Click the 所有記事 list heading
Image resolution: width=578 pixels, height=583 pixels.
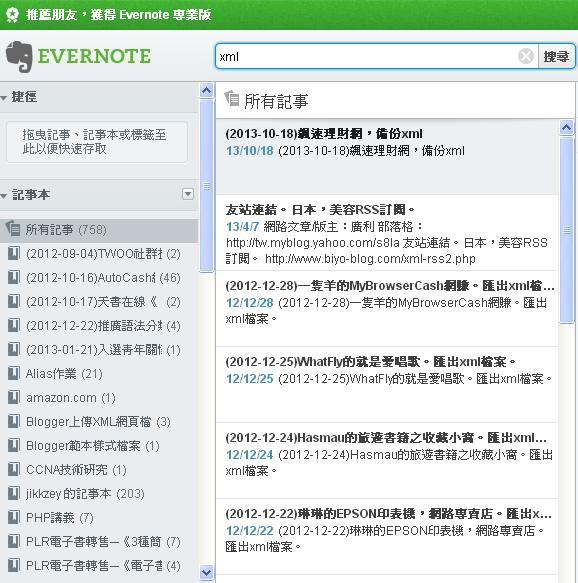[276, 101]
